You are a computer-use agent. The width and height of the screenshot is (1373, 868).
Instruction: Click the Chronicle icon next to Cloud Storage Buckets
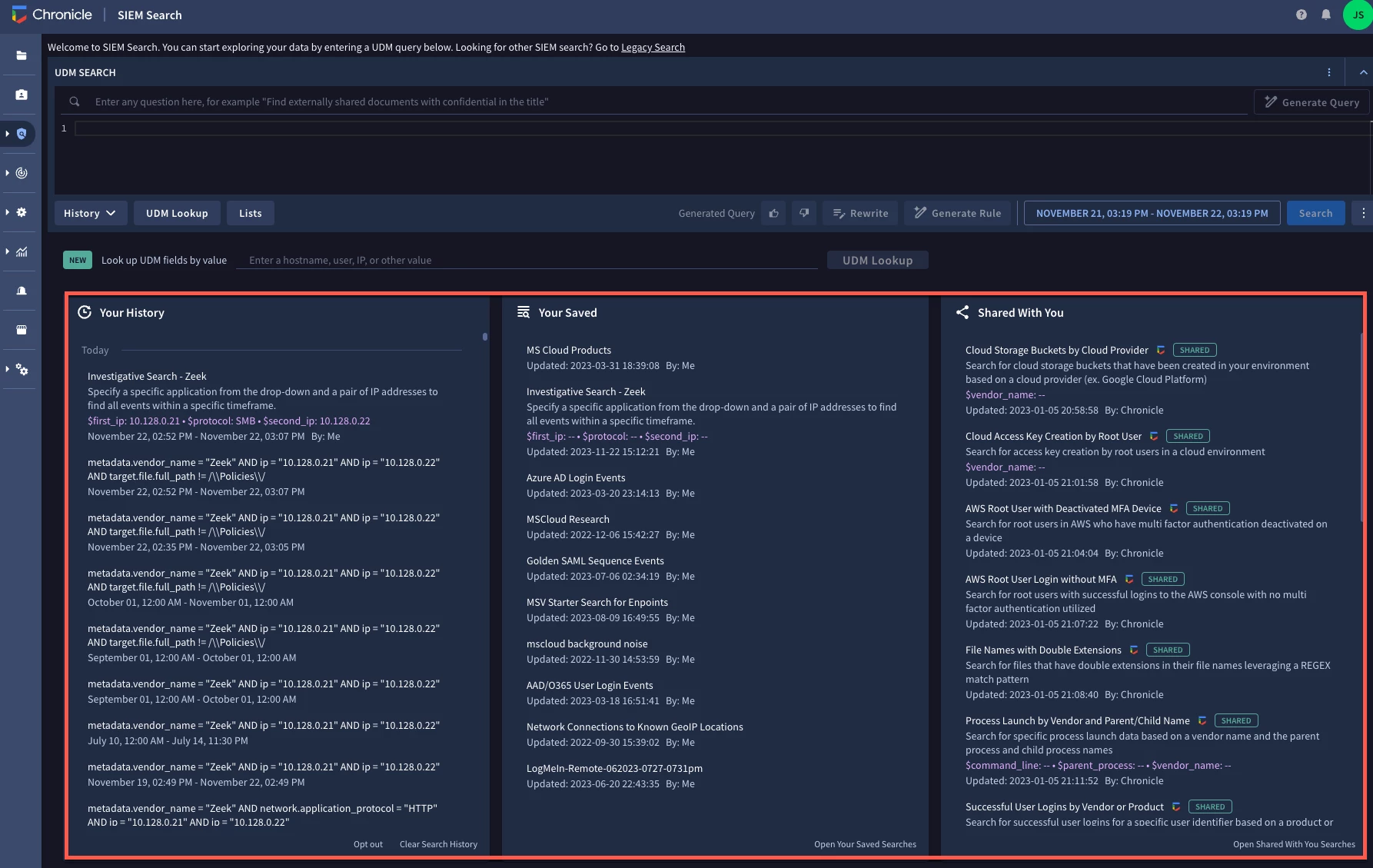click(x=1161, y=350)
